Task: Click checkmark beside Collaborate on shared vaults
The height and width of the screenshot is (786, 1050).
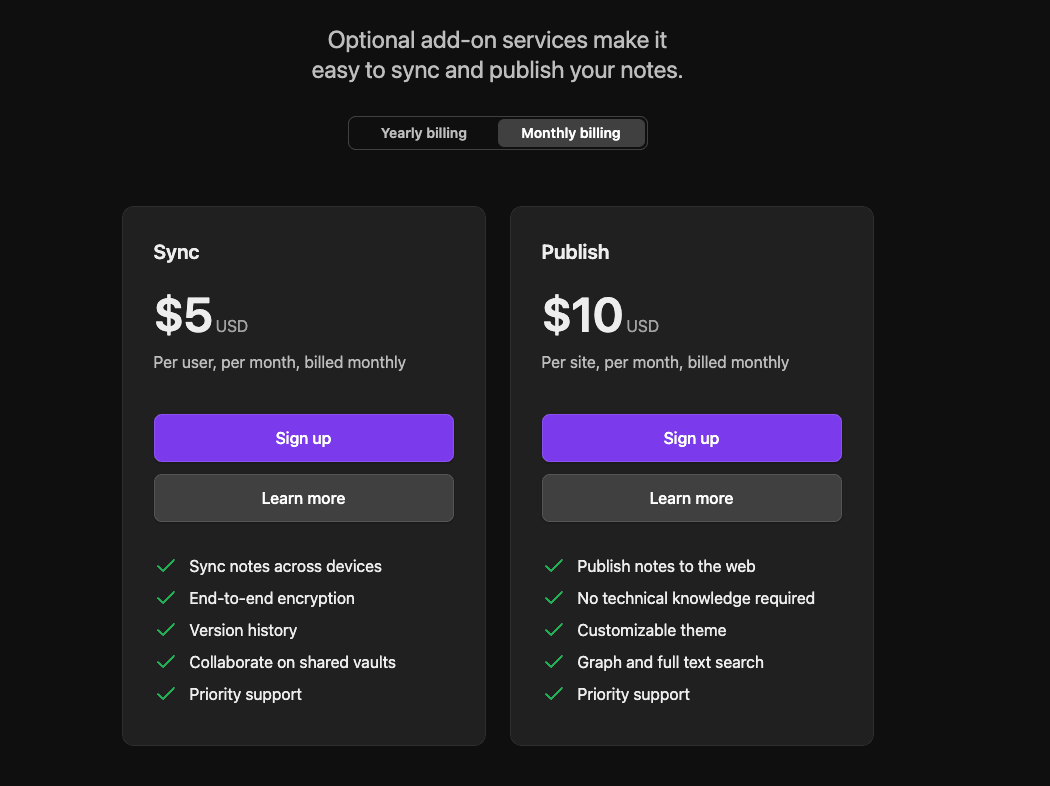Action: (x=166, y=662)
